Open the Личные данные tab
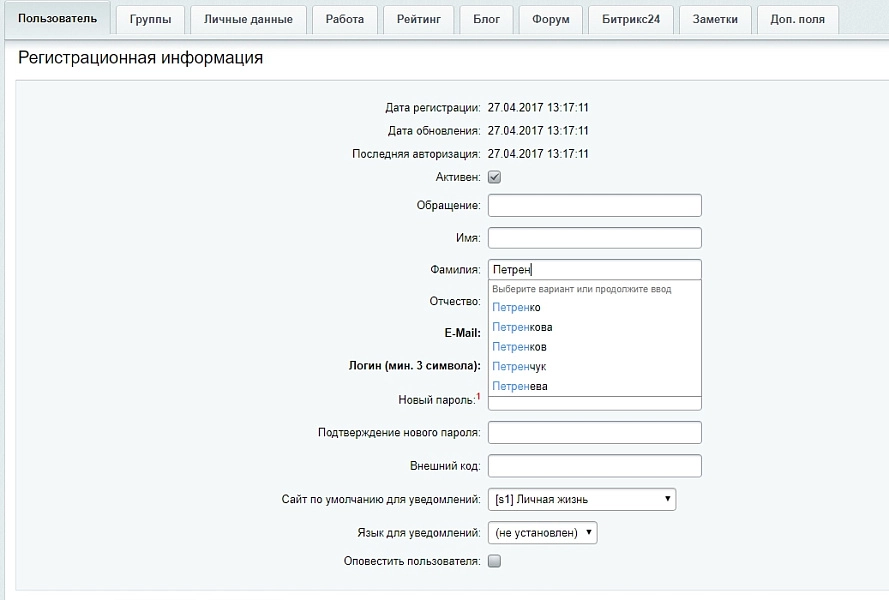The height and width of the screenshot is (600, 889). [248, 19]
